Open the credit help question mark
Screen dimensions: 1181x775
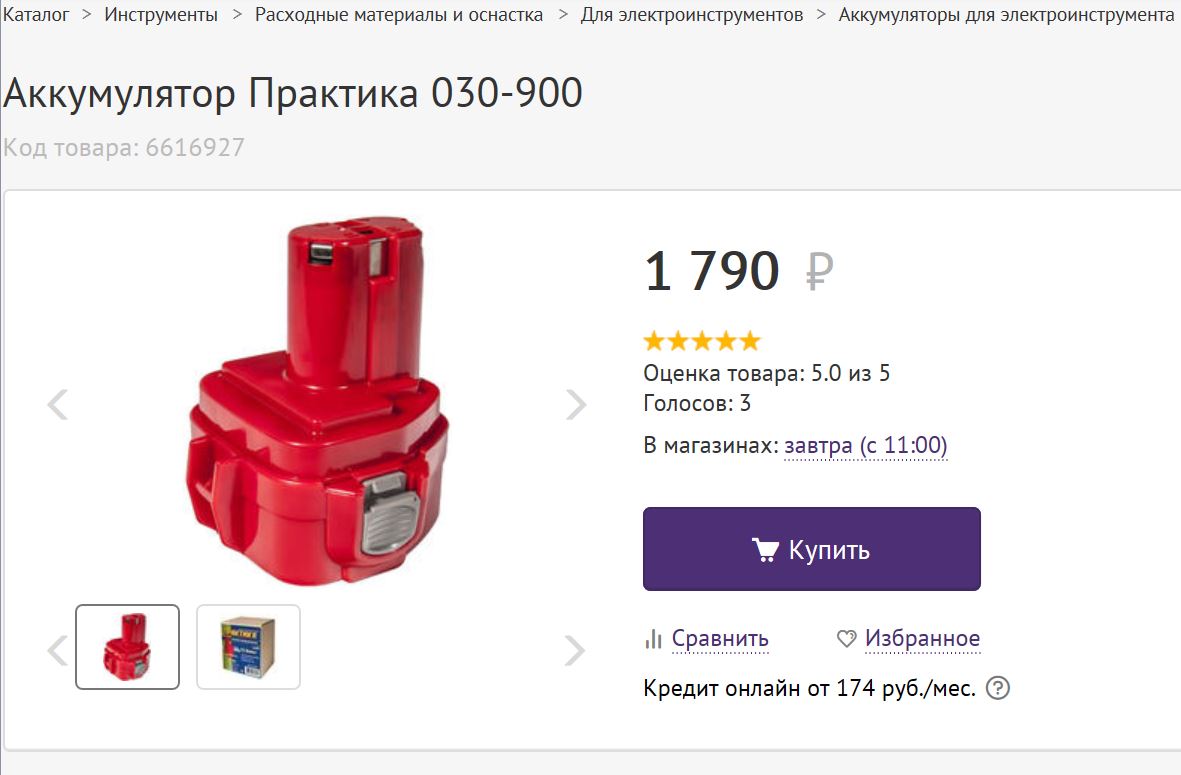coord(998,688)
